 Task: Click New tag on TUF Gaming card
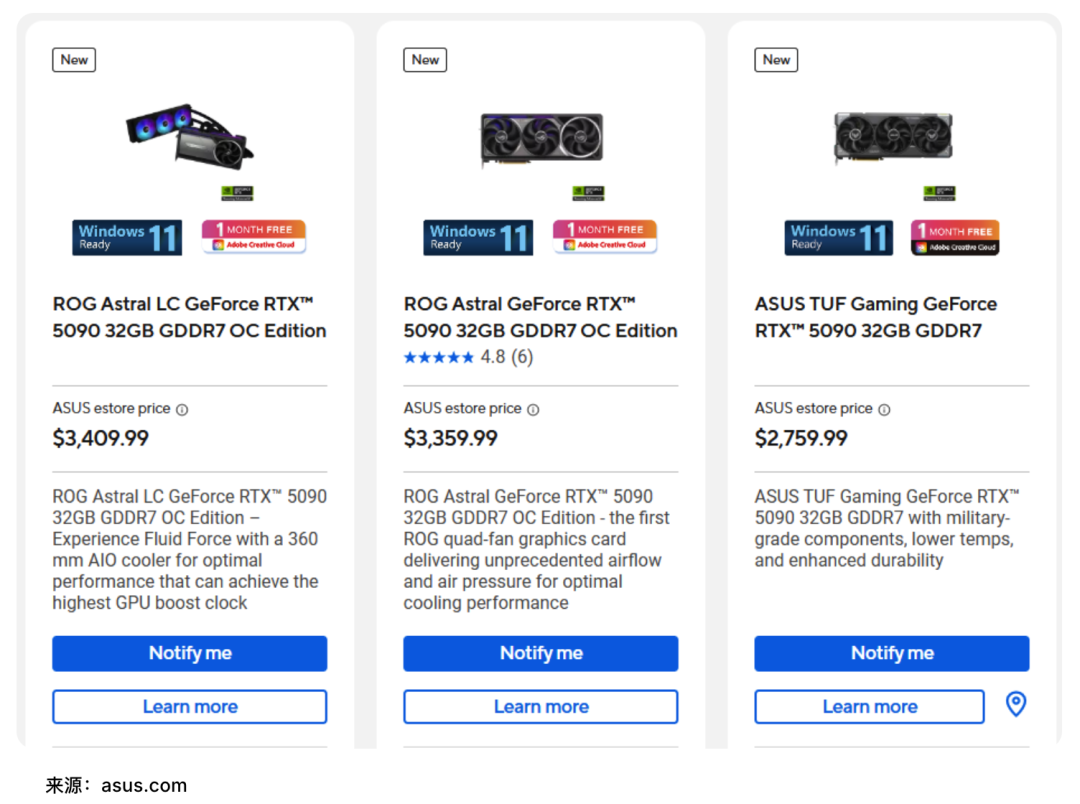tap(776, 60)
